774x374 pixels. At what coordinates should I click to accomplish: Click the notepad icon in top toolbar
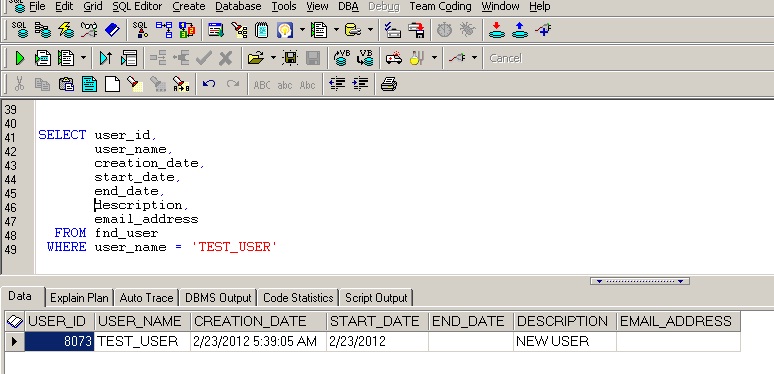pyautogui.click(x=262, y=30)
